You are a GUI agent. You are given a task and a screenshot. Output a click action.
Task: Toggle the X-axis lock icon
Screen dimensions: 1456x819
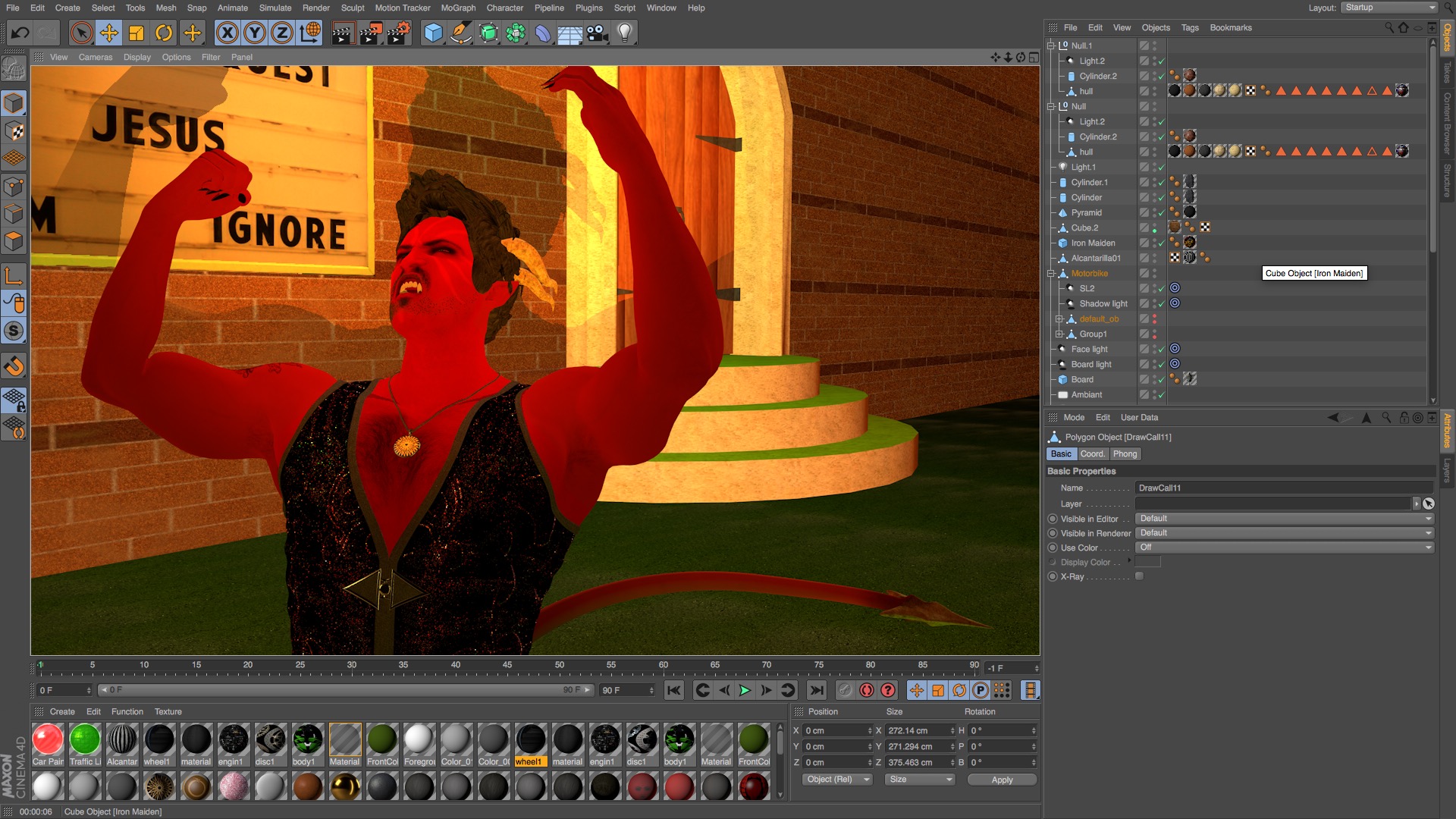[227, 33]
